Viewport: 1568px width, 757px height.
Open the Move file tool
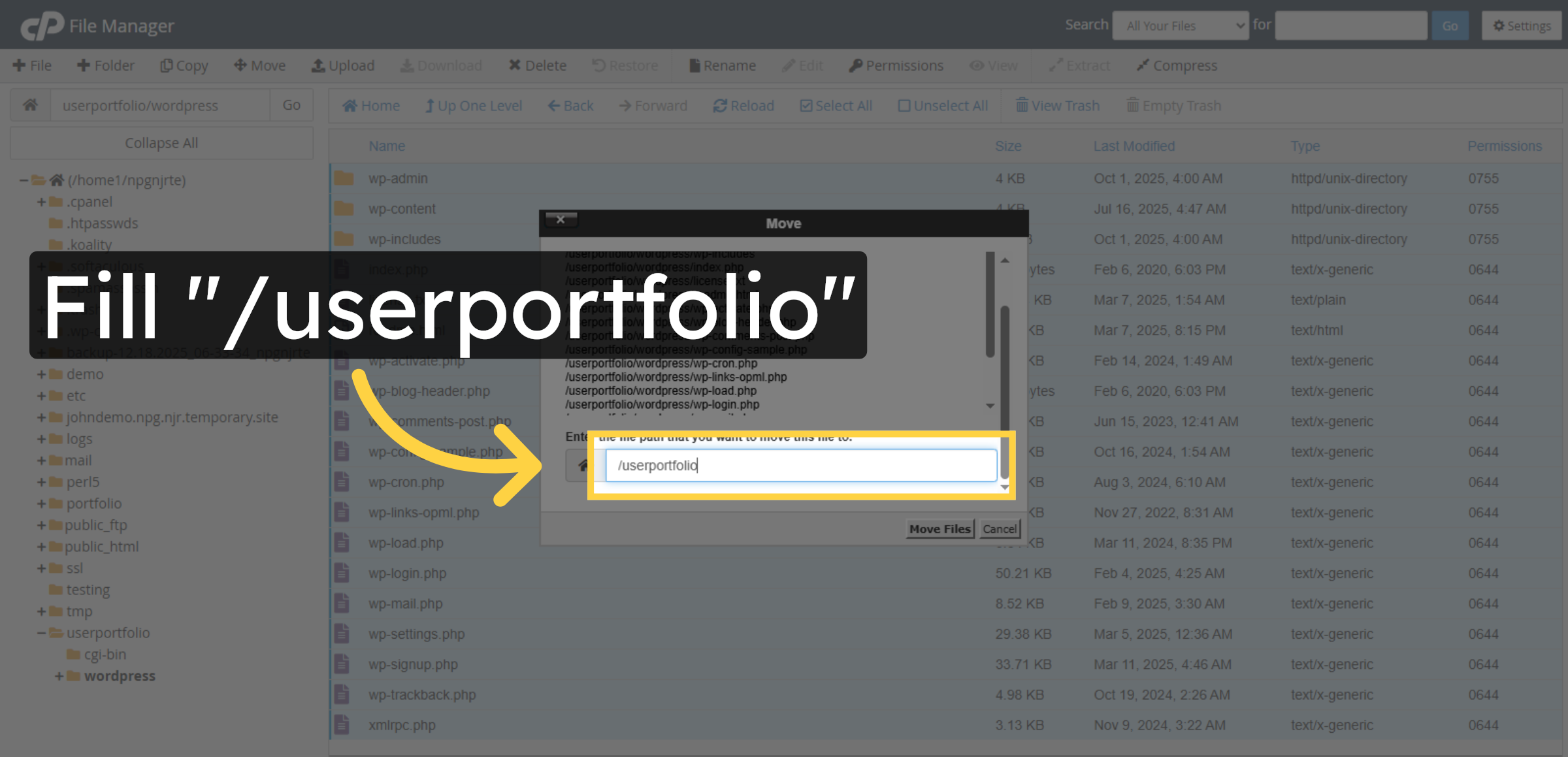tap(259, 65)
